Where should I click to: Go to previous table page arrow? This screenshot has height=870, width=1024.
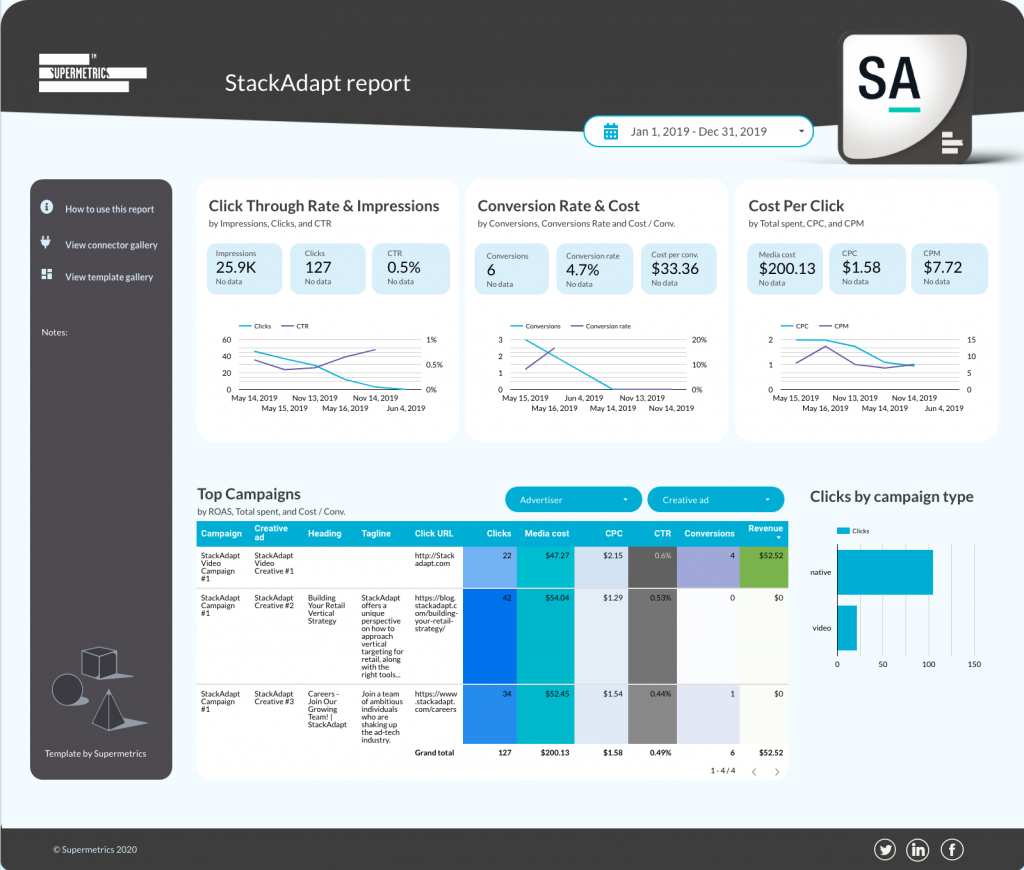point(754,771)
